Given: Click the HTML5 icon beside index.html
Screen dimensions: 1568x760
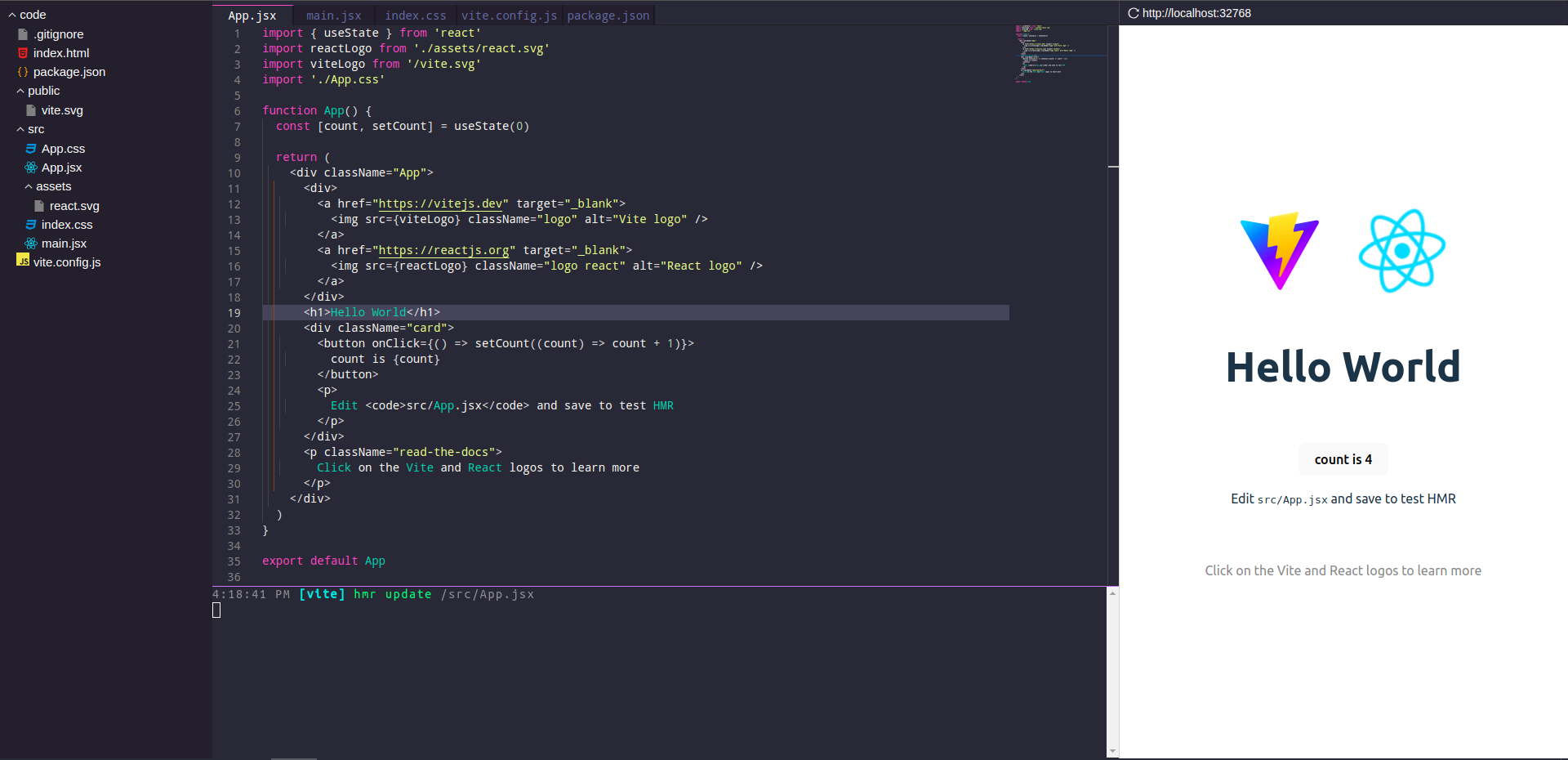Looking at the screenshot, I should click(x=23, y=53).
